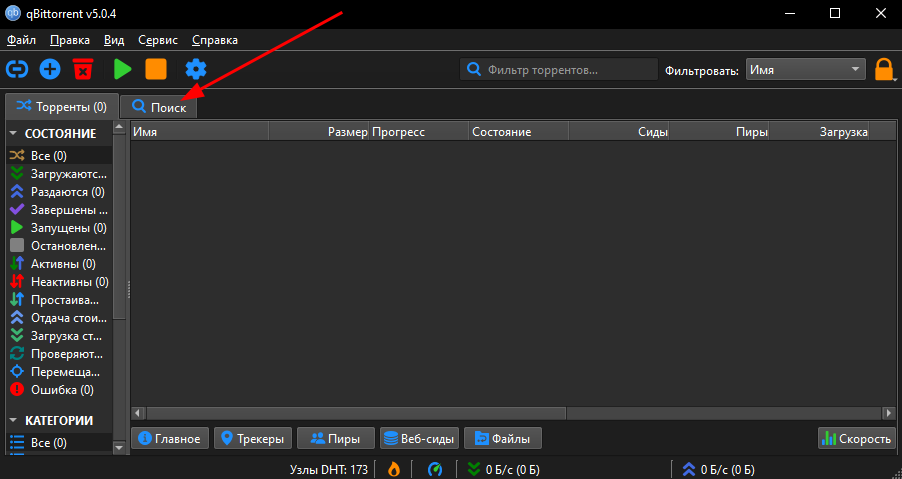Open the Файлы details button
The height and width of the screenshot is (479, 902).
[x=503, y=439]
